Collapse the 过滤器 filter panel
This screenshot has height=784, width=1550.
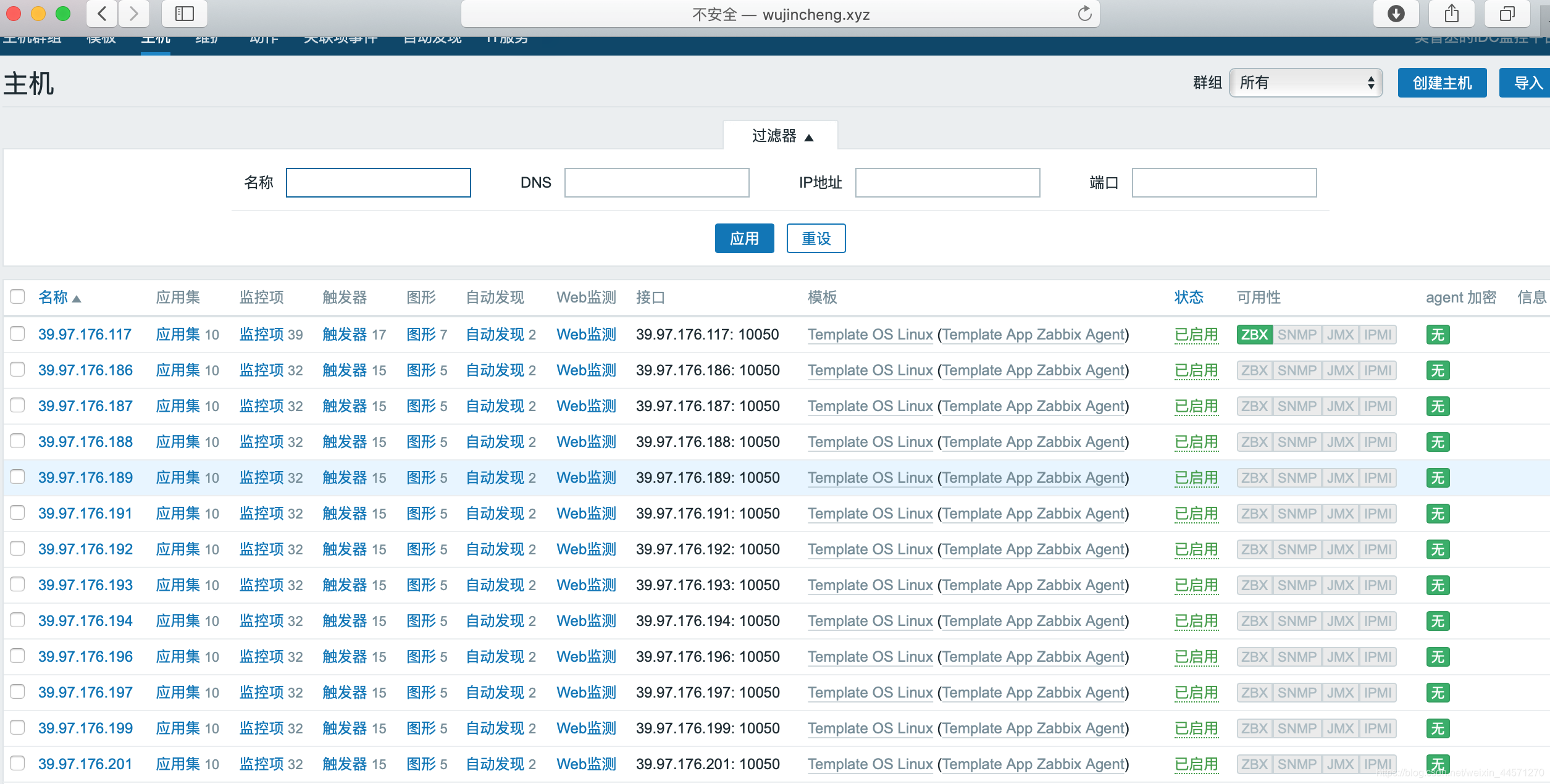[781, 136]
